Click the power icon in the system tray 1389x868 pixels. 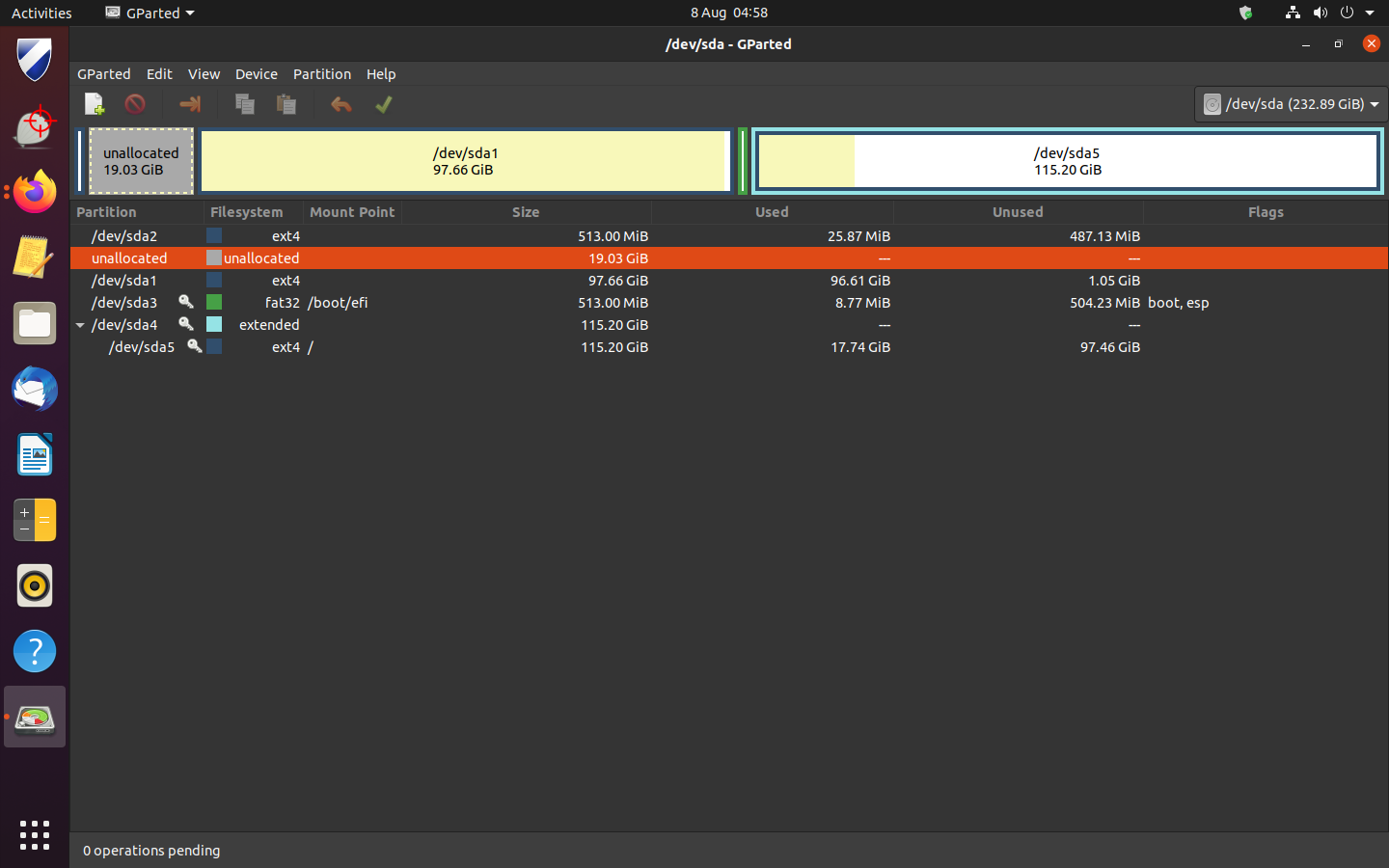1347,13
